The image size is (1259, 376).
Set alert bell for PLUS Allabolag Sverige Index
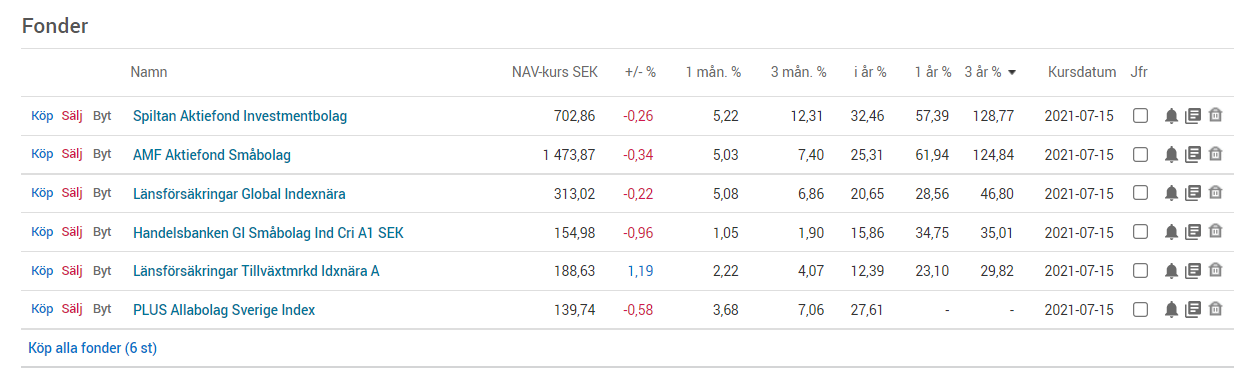point(1172,310)
